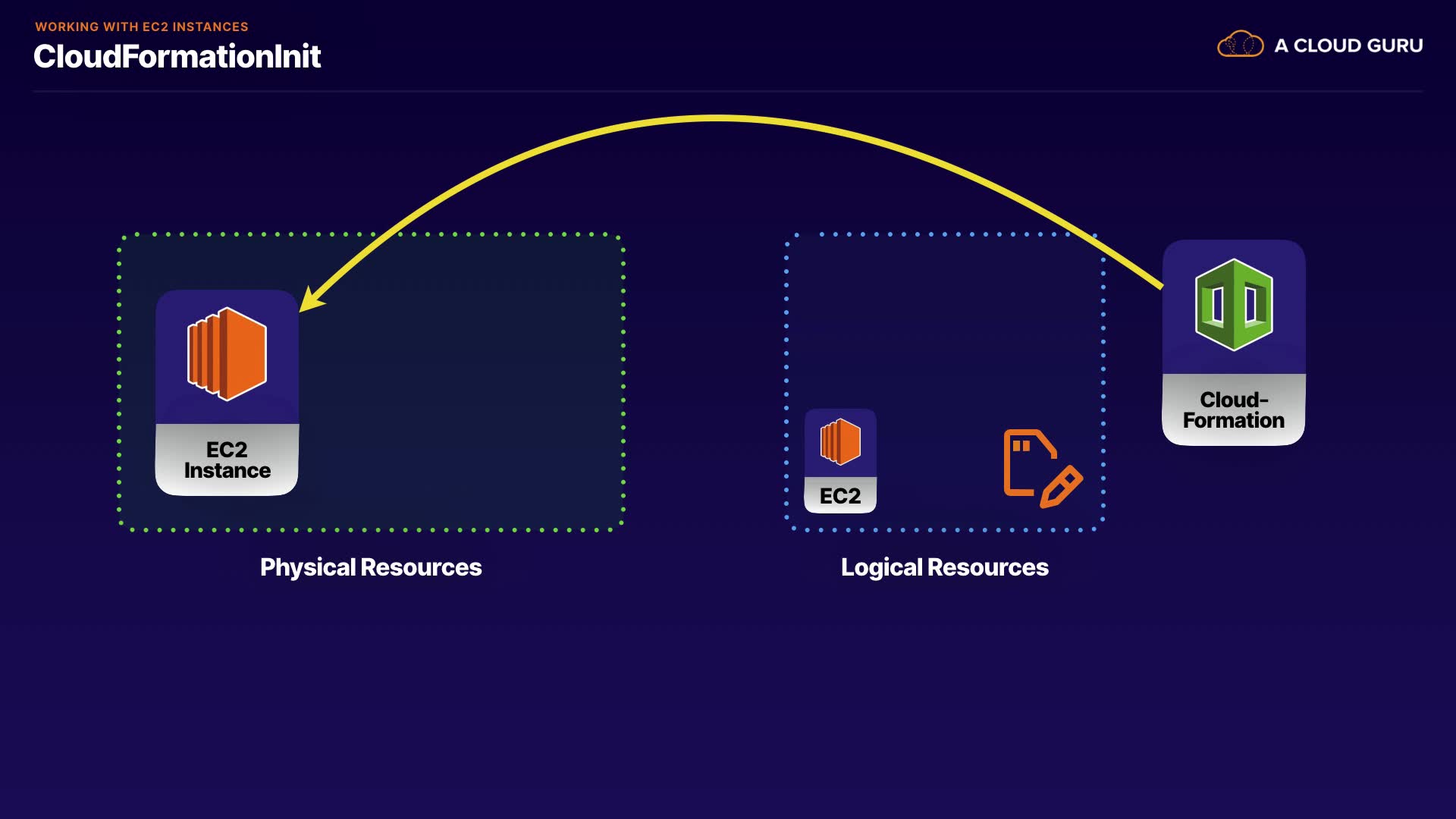This screenshot has height=819, width=1456.
Task: Click the large orange EC2 Instance icon
Action: [227, 353]
